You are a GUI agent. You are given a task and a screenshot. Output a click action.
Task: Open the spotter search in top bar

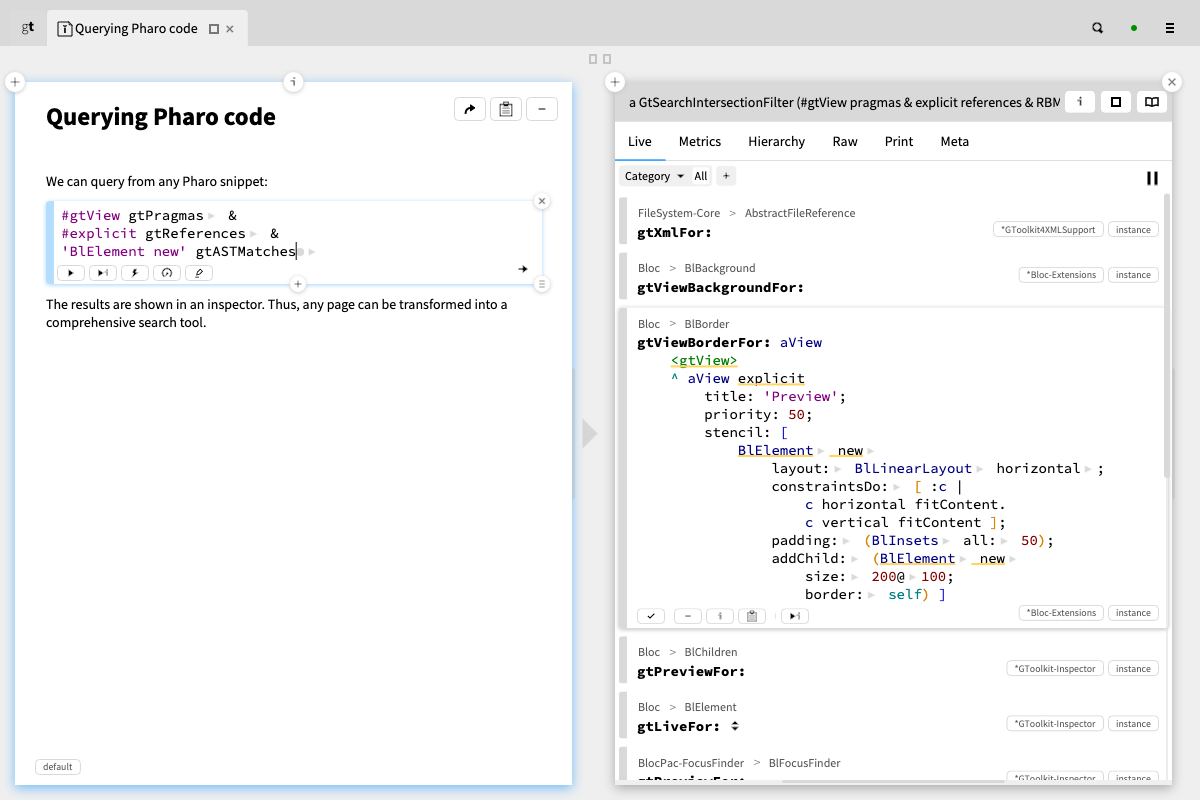pyautogui.click(x=1097, y=28)
